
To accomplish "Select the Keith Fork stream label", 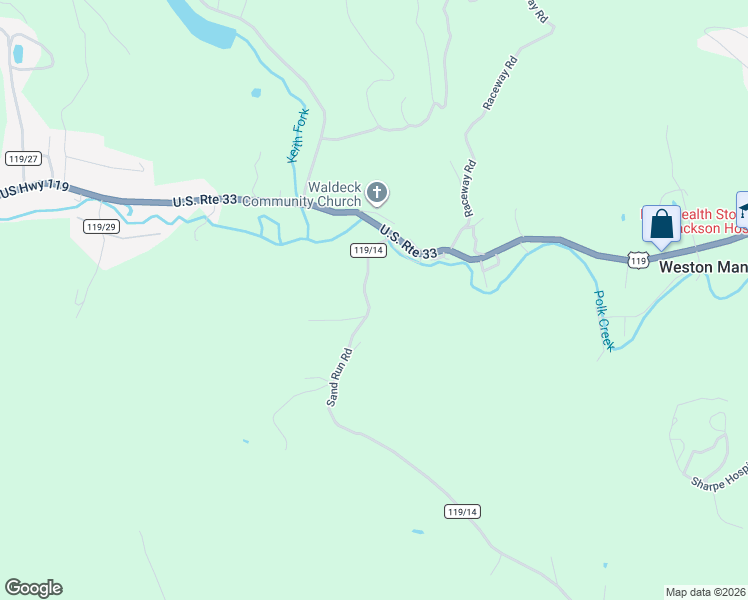I will point(298,135).
